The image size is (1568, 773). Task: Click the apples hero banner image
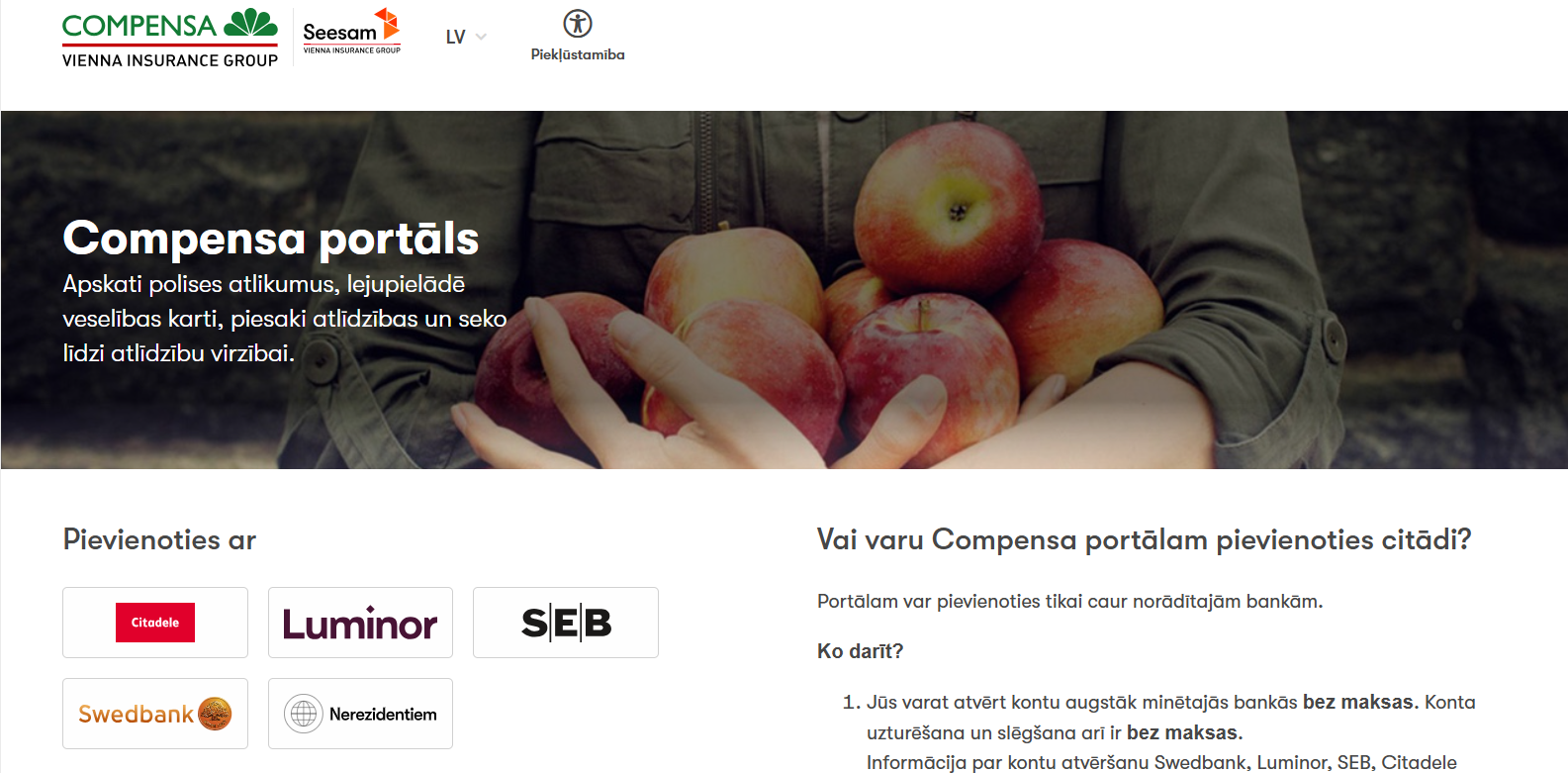click(x=784, y=290)
